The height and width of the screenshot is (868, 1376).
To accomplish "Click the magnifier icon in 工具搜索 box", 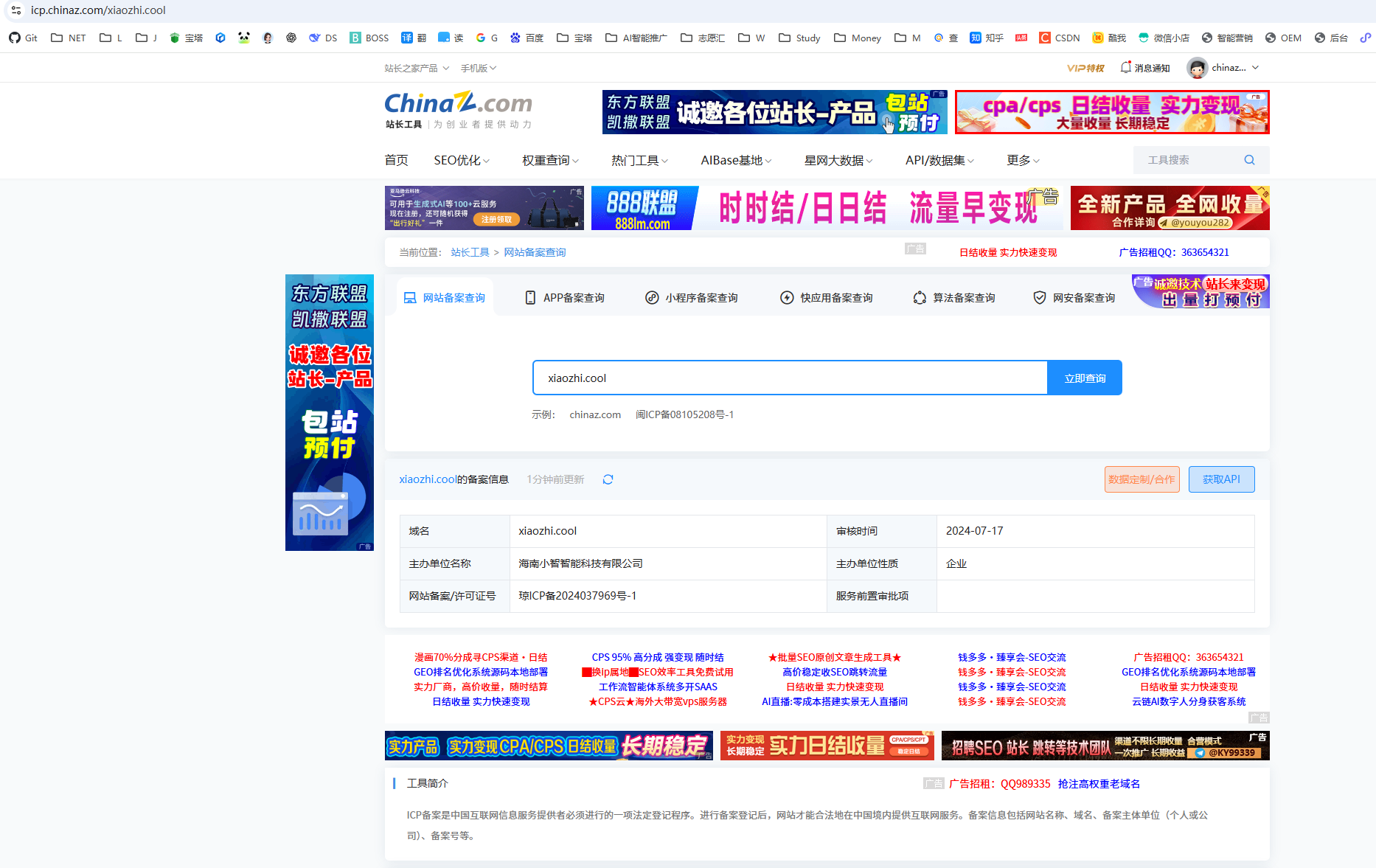I will pos(1249,160).
